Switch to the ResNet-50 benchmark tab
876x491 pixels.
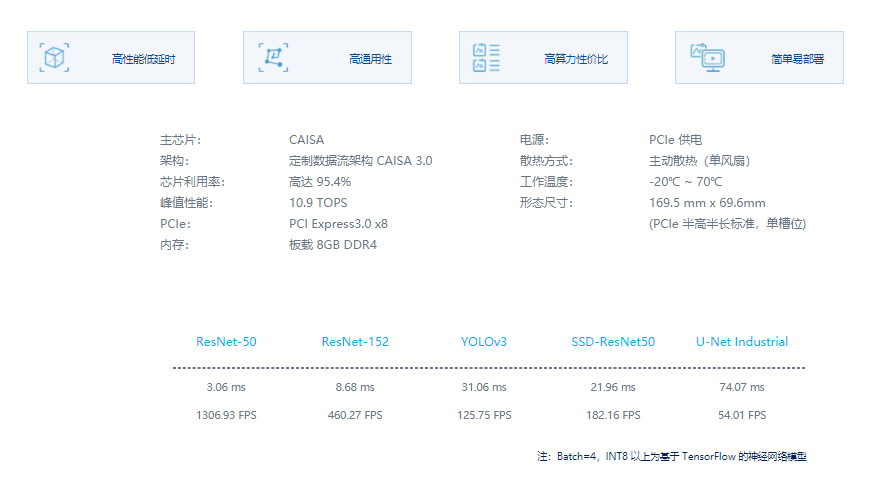pyautogui.click(x=226, y=342)
